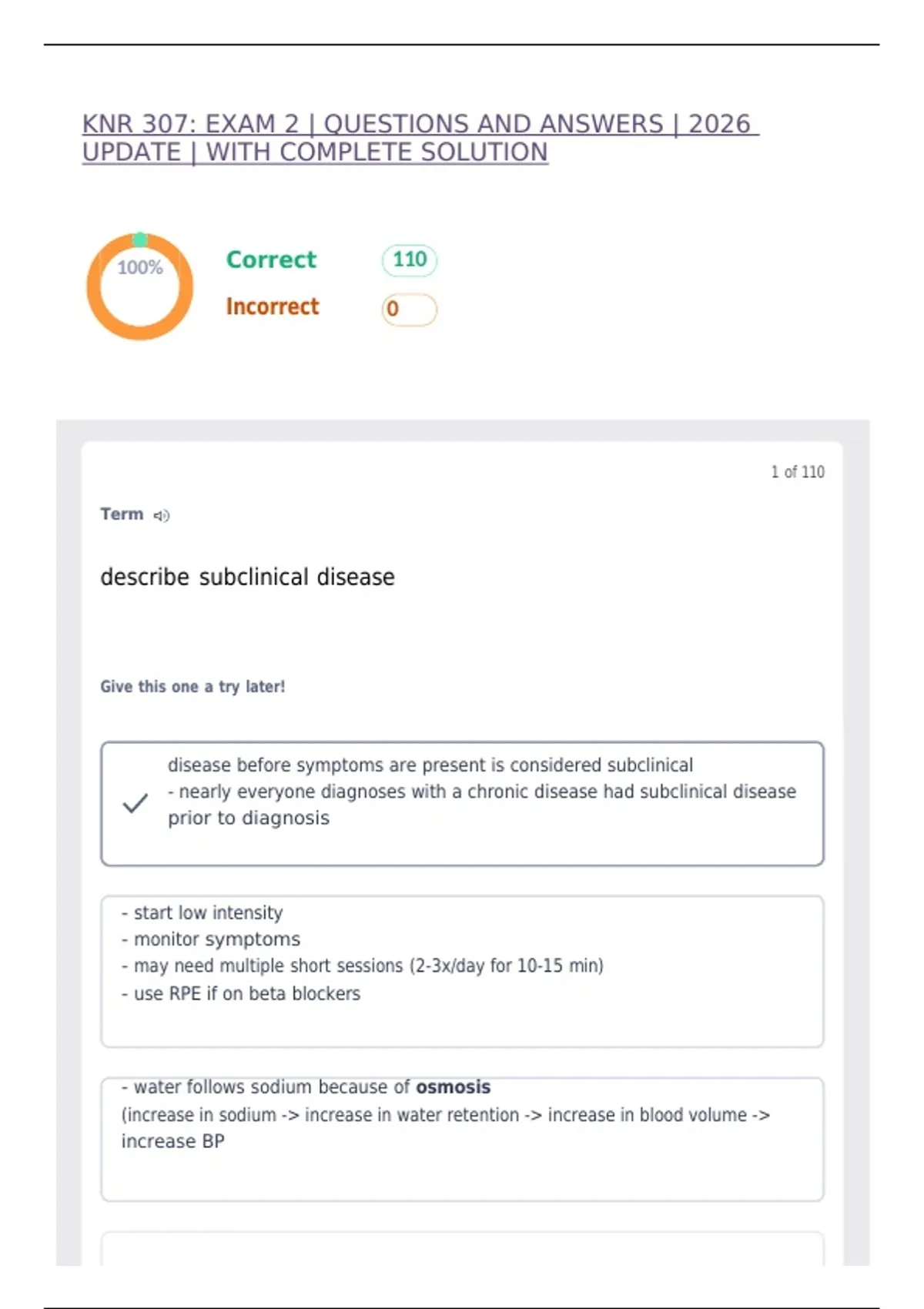Click the 'describe subclinical disease' term text
This screenshot has height=1309, width=924.
pyautogui.click(x=247, y=577)
